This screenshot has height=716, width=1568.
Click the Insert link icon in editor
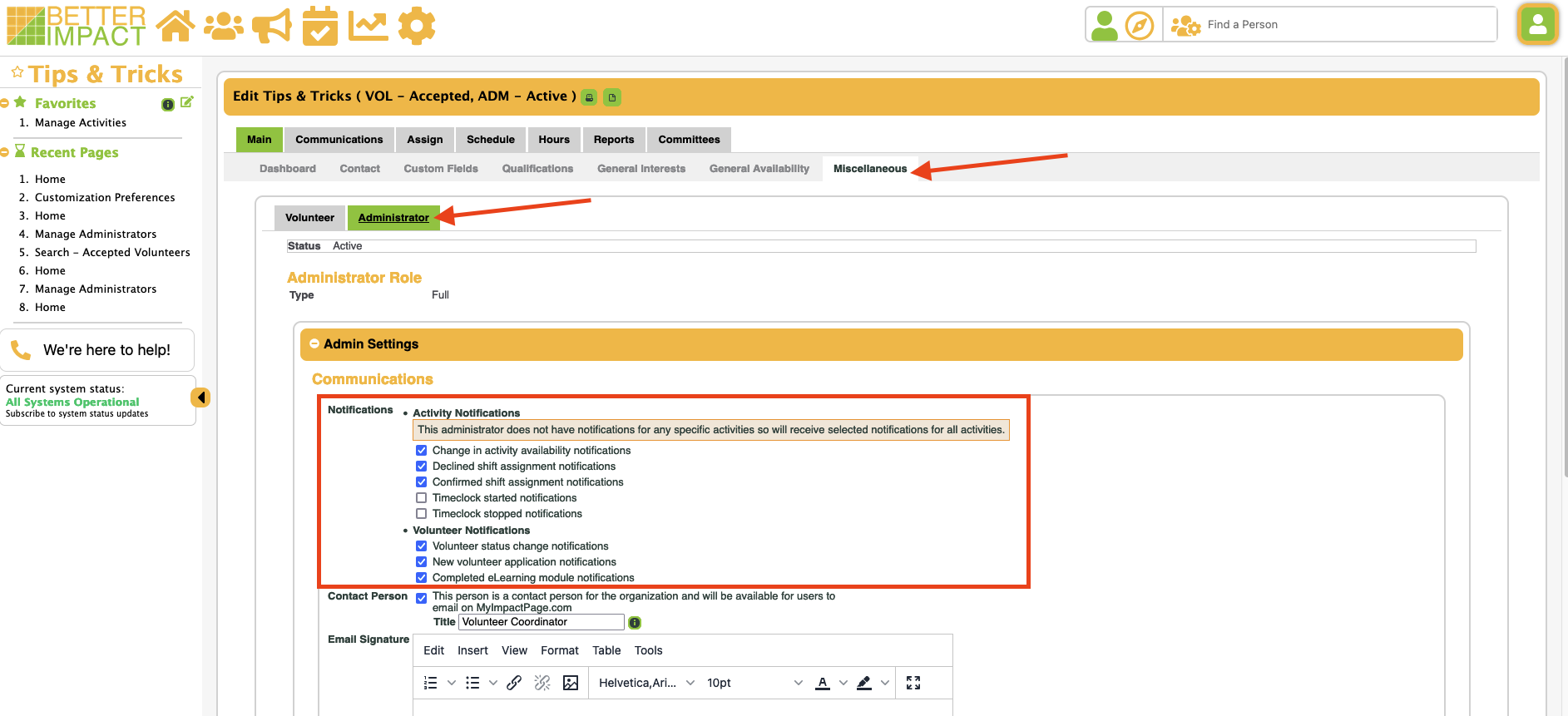[x=514, y=683]
